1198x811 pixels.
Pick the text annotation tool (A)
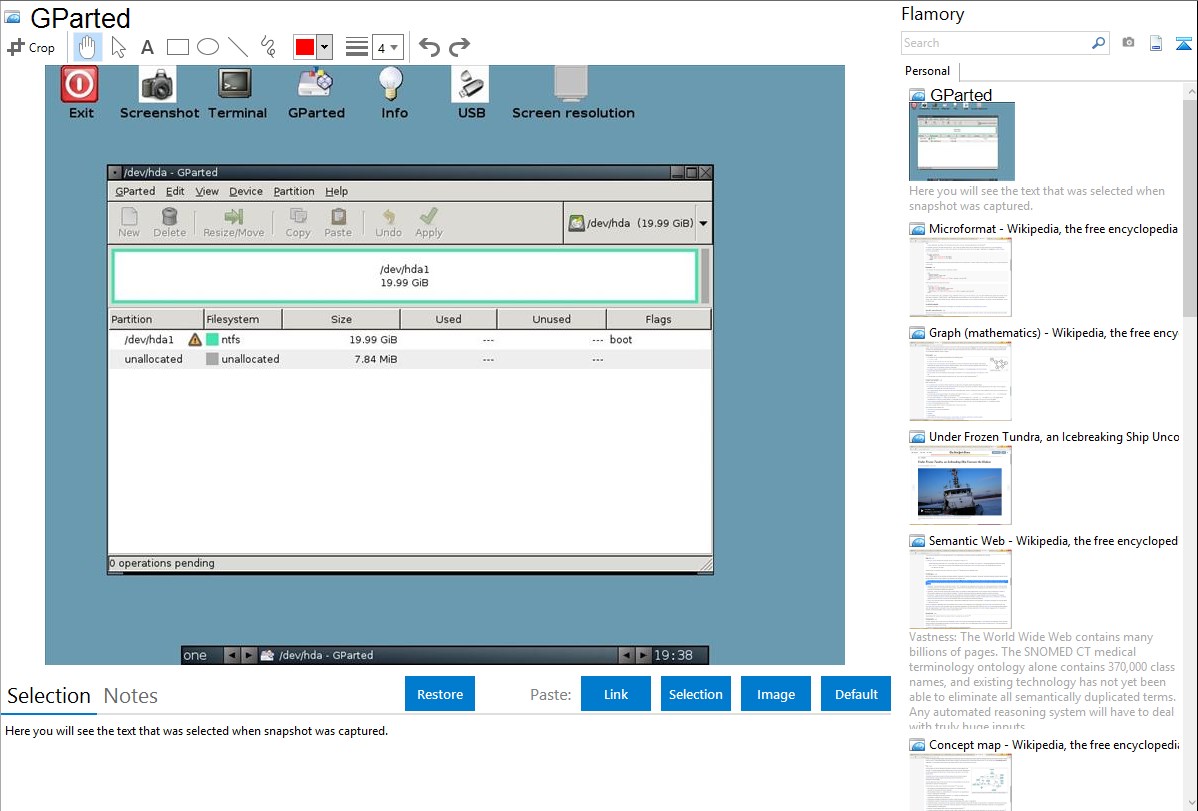(147, 47)
